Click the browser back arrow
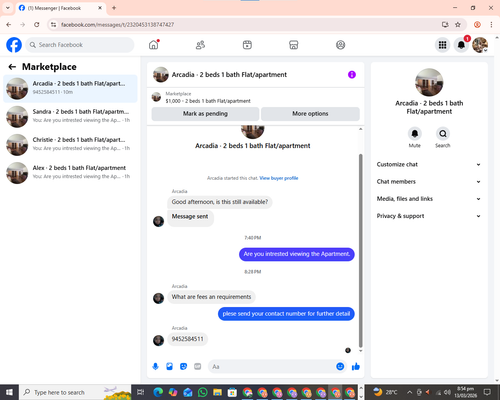Viewport: 500px width, 400px height. tap(9, 25)
